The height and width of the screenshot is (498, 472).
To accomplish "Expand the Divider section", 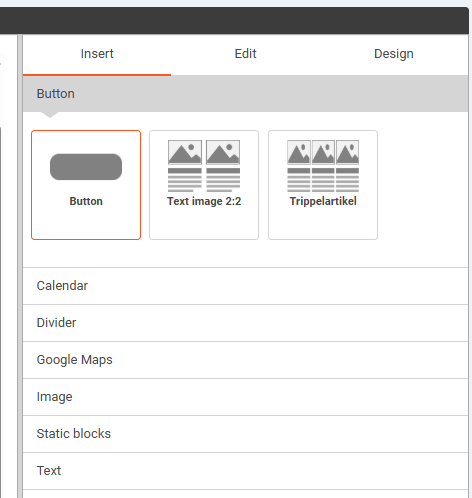I will tap(245, 323).
